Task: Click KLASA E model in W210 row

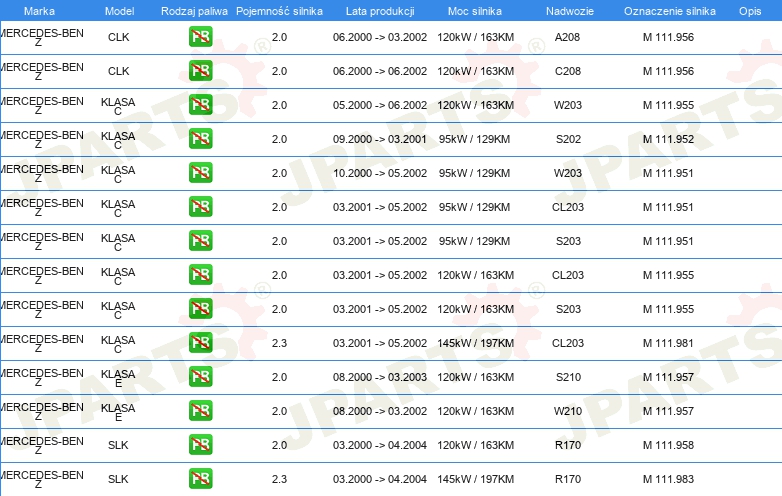Action: tap(118, 412)
